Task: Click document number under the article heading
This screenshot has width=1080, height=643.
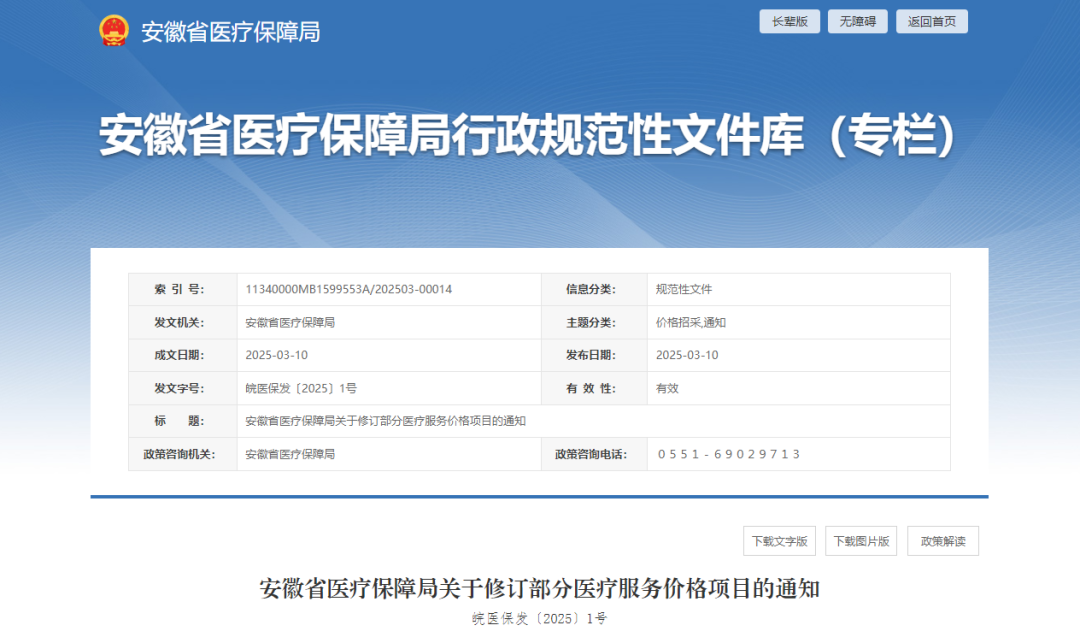Action: (x=539, y=619)
